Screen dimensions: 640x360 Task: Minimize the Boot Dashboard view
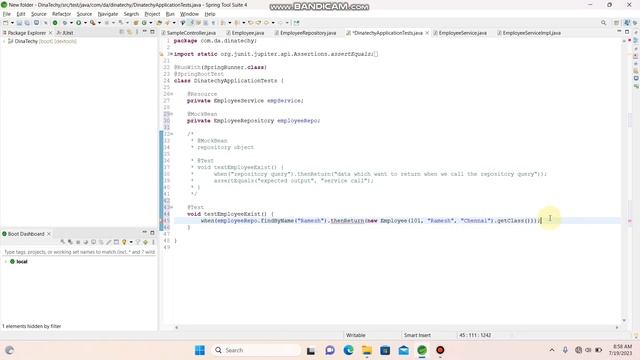(144, 232)
